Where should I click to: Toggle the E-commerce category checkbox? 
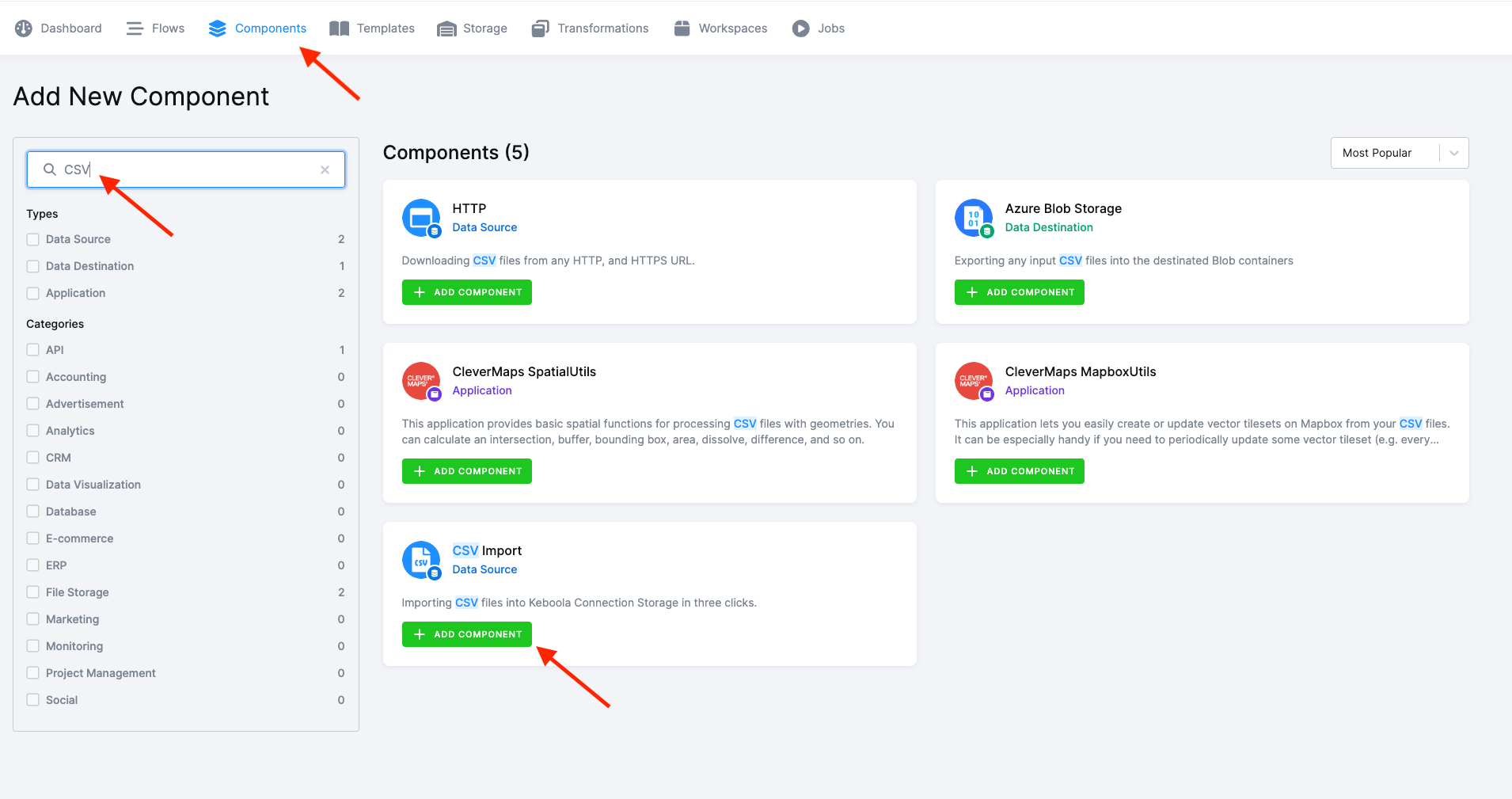pyautogui.click(x=33, y=538)
